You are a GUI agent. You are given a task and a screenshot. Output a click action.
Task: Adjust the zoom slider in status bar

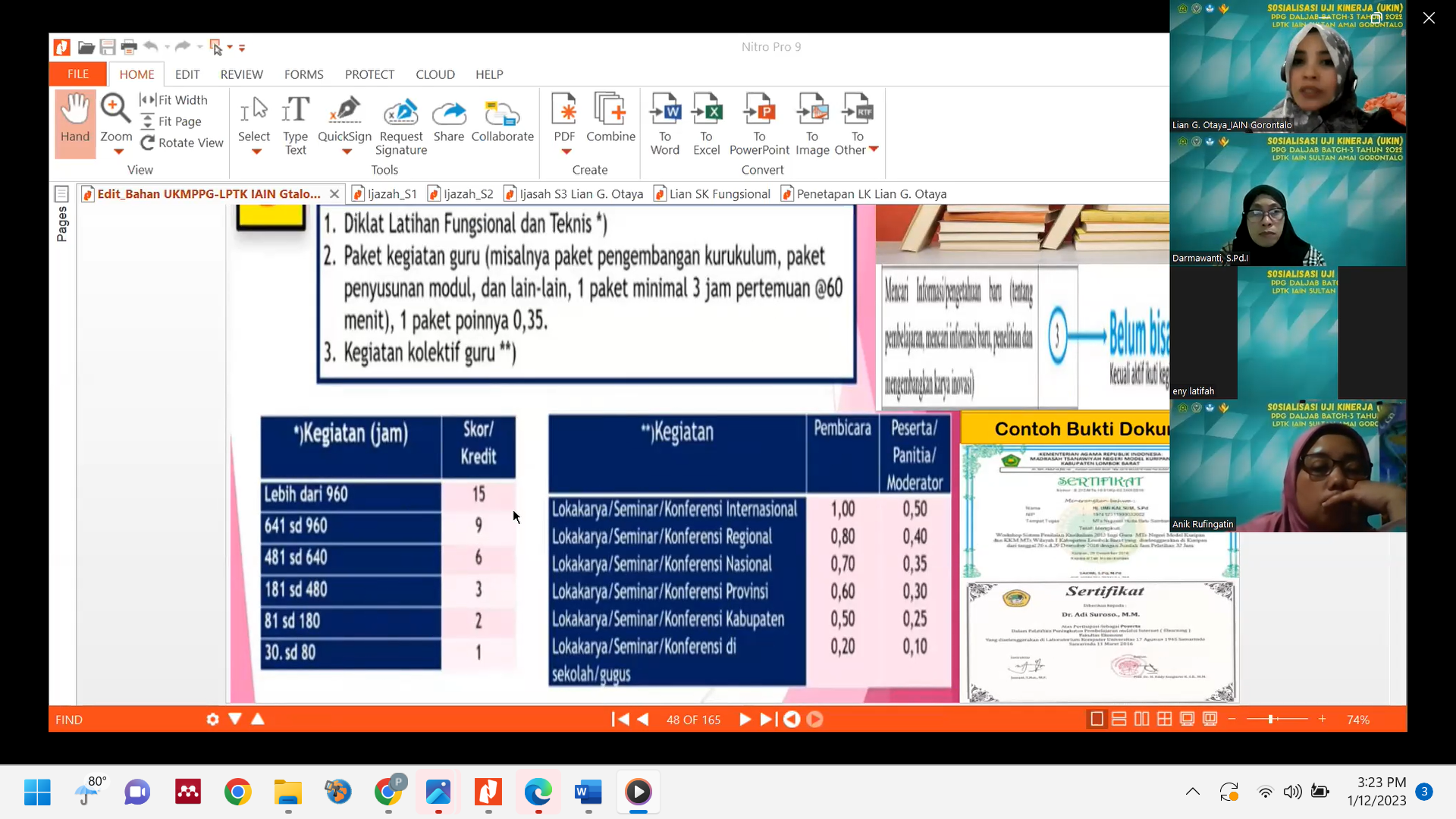point(1270,720)
